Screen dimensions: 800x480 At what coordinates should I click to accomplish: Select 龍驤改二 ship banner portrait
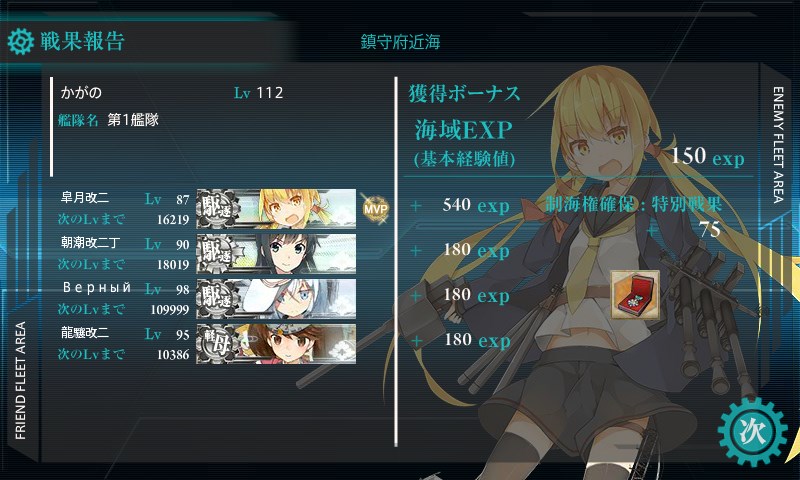276,343
